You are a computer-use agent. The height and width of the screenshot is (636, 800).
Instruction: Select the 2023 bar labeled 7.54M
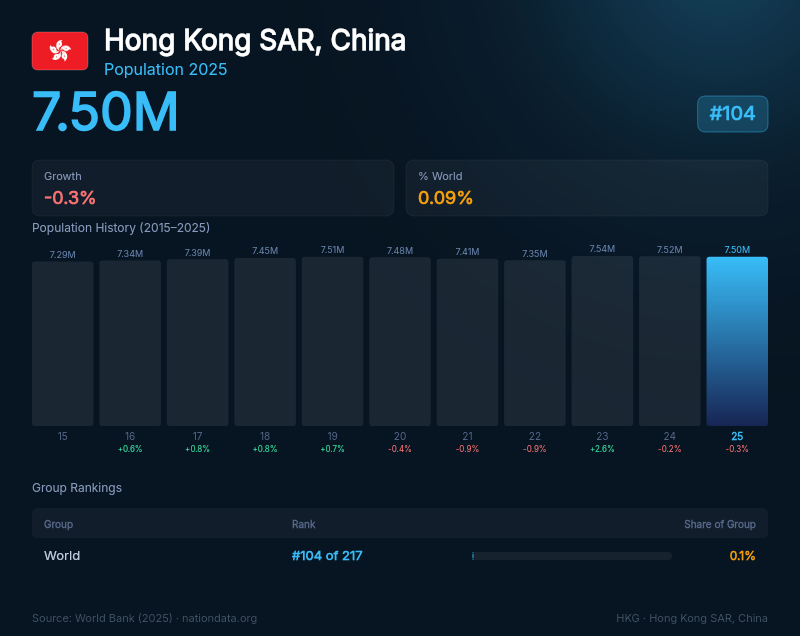[602, 341]
